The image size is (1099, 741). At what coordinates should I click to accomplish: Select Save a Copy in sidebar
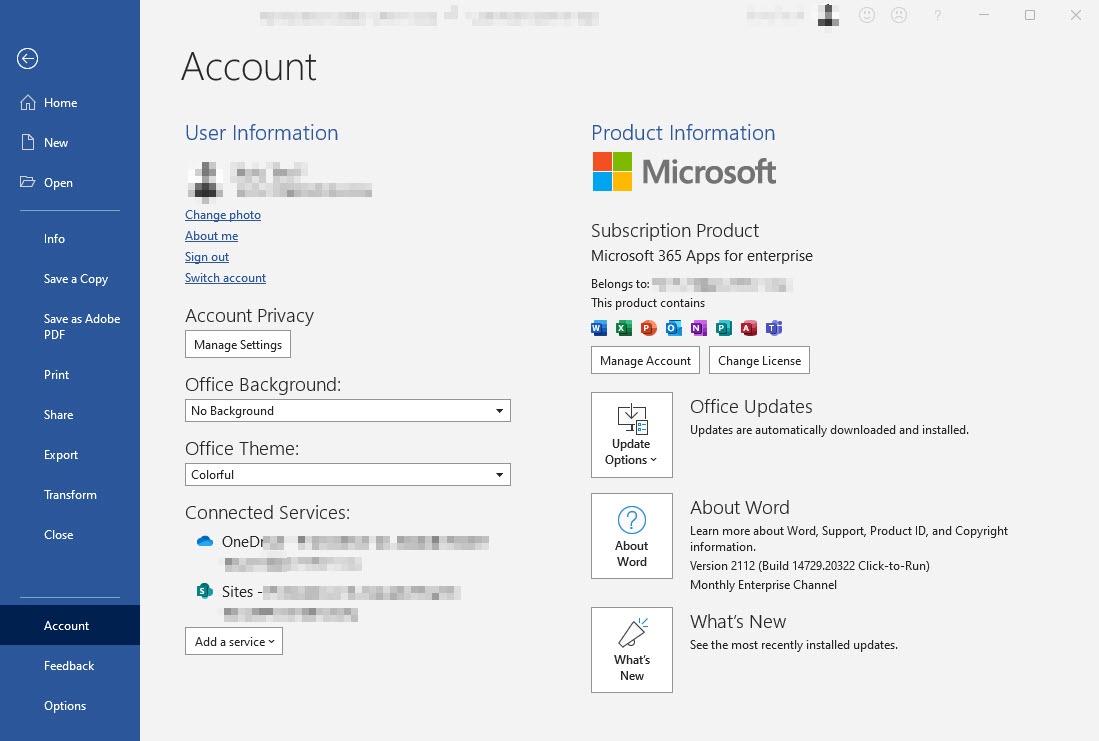(x=76, y=279)
